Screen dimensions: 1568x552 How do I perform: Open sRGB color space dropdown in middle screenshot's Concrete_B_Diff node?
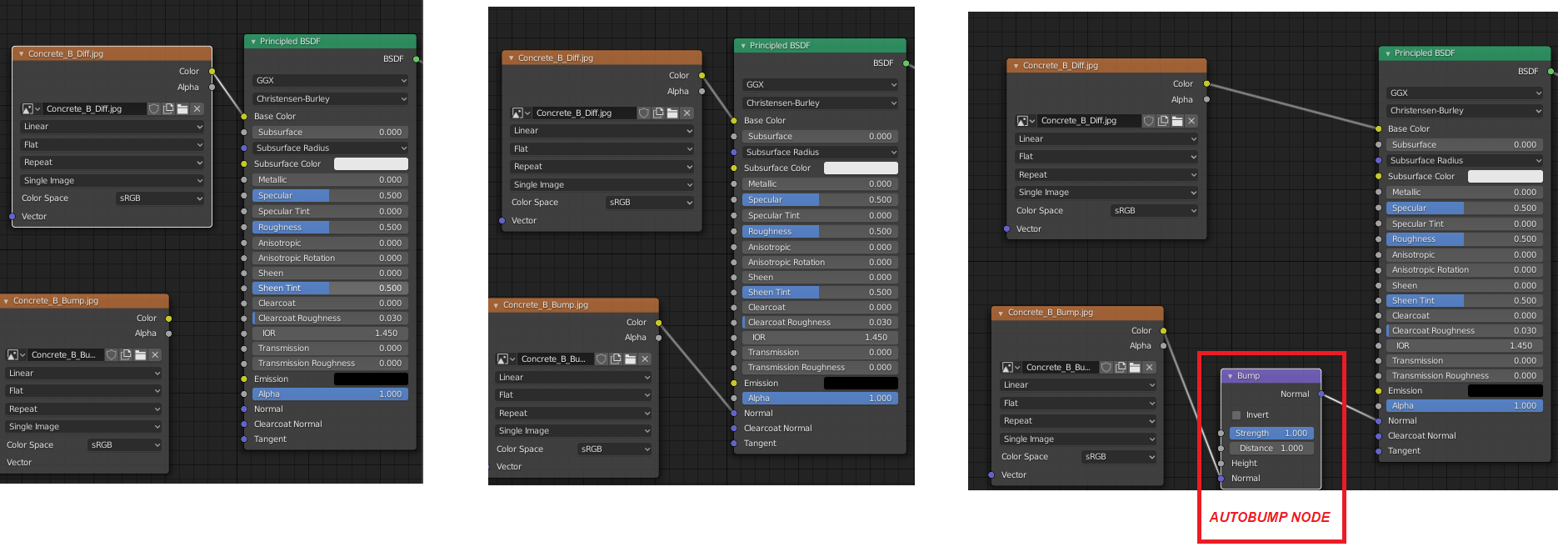(x=650, y=203)
